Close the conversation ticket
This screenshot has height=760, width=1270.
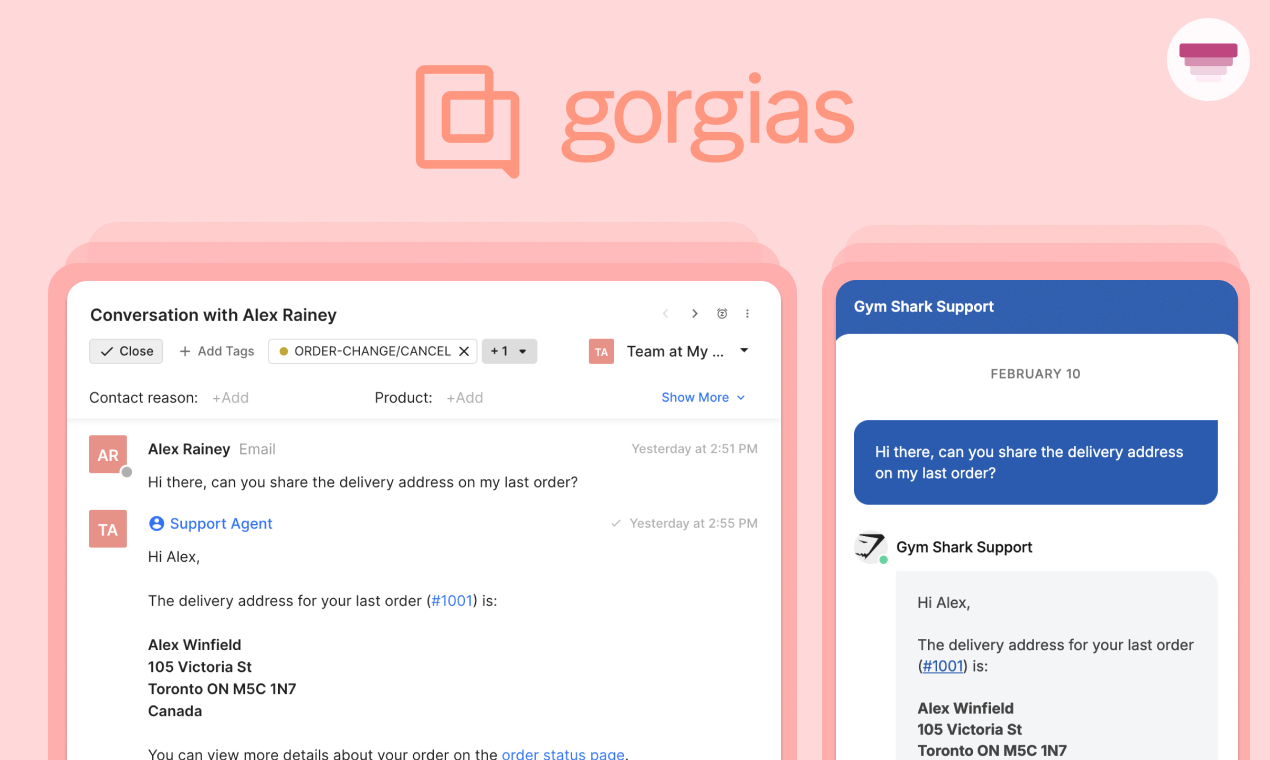coord(126,351)
